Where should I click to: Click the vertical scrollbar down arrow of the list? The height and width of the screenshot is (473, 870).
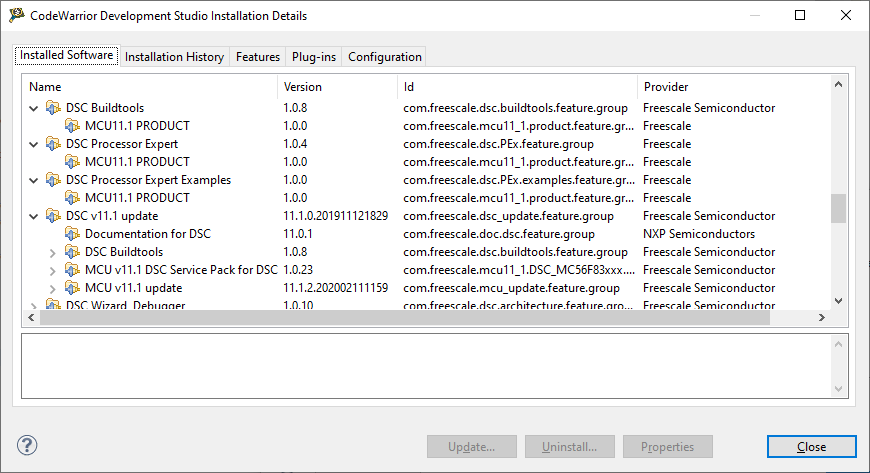coord(839,300)
